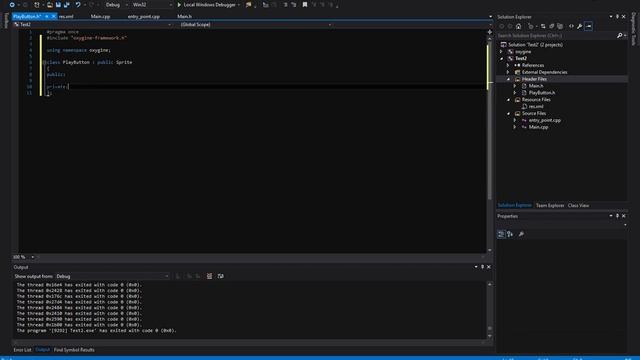Click the Save All toolbar icon
This screenshot has height=360, width=640.
coord(67,5)
